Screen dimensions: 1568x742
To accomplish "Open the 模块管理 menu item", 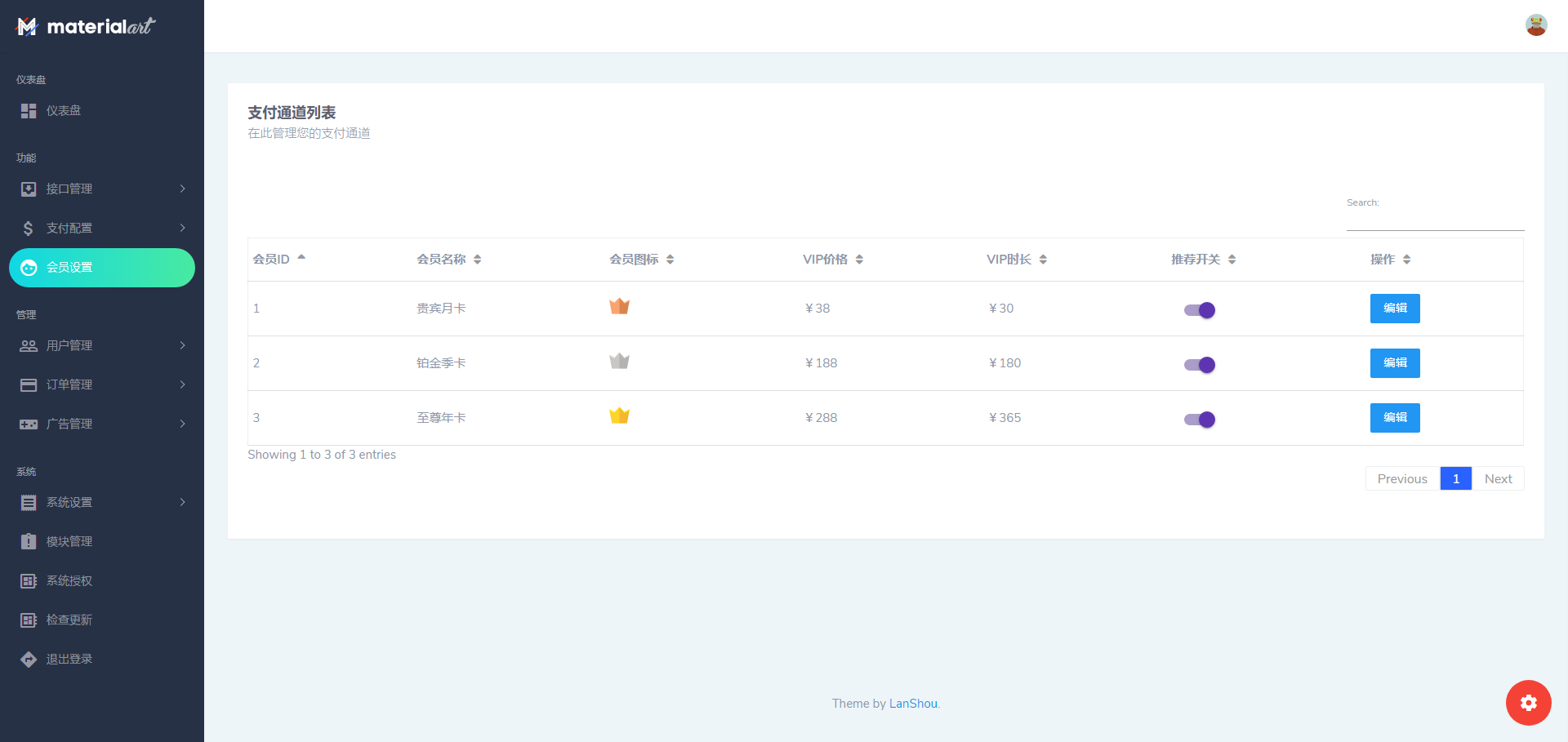I will (69, 542).
